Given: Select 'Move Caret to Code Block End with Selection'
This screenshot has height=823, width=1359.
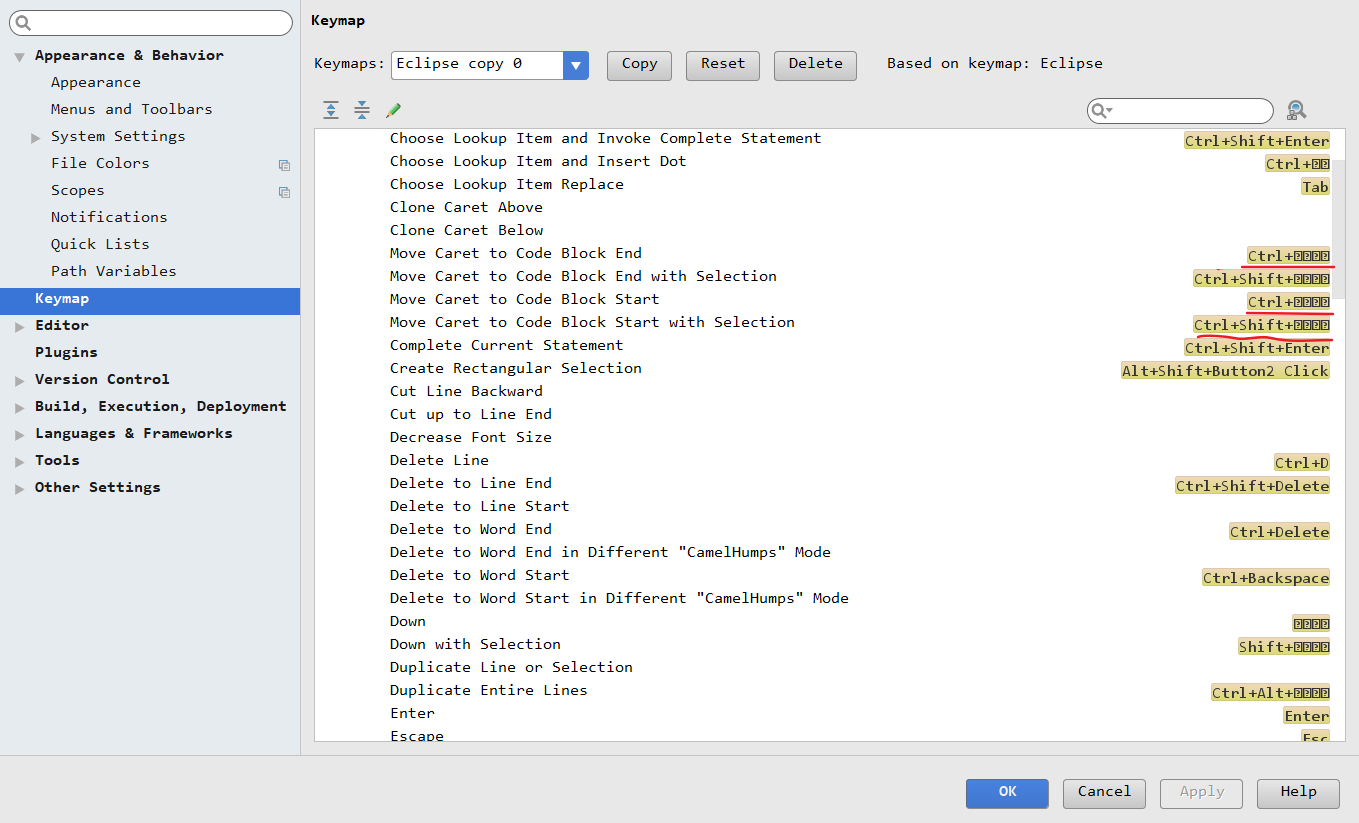Looking at the screenshot, I should [x=583, y=277].
